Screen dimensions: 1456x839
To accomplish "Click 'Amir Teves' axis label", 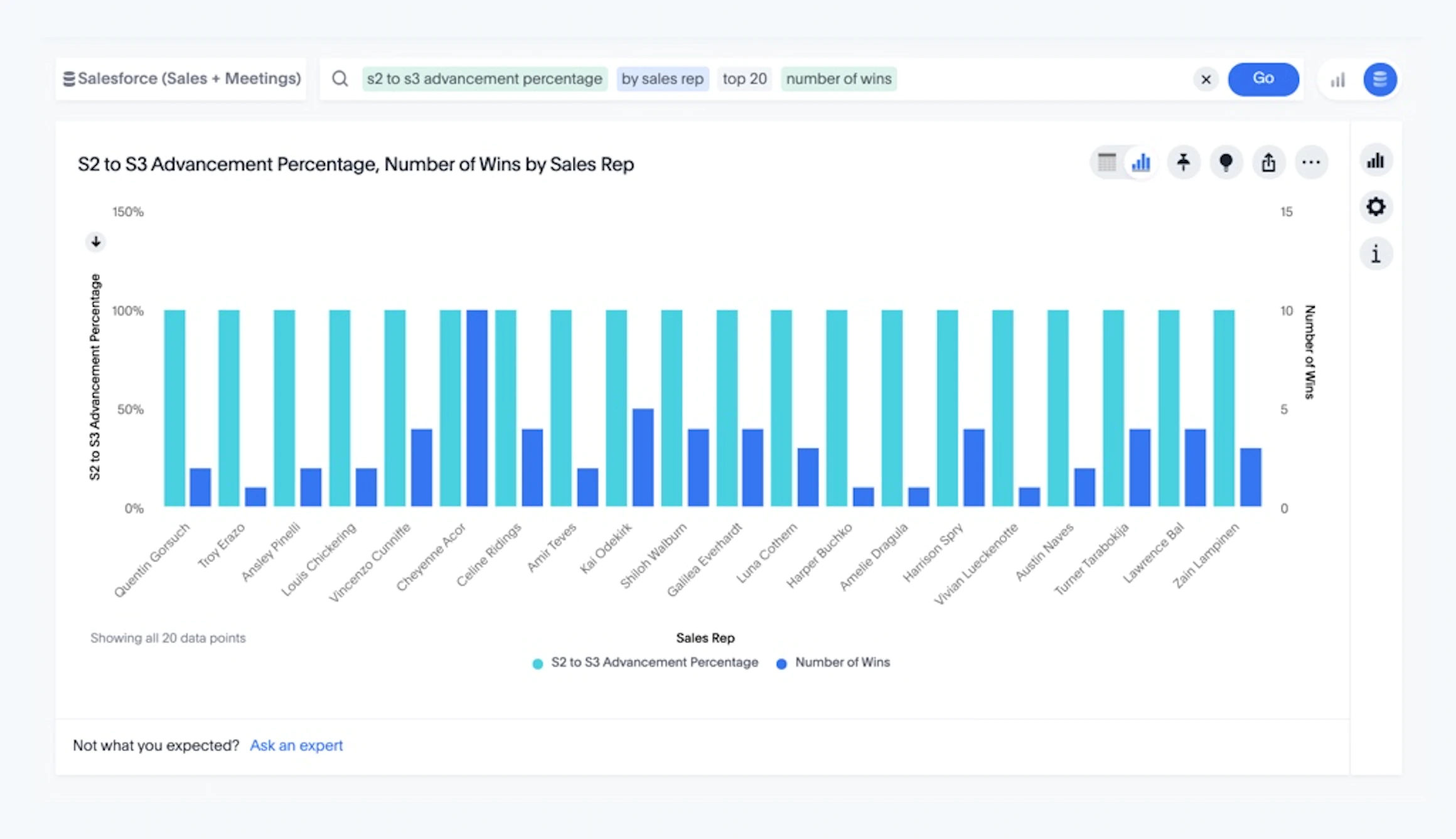I will (551, 548).
